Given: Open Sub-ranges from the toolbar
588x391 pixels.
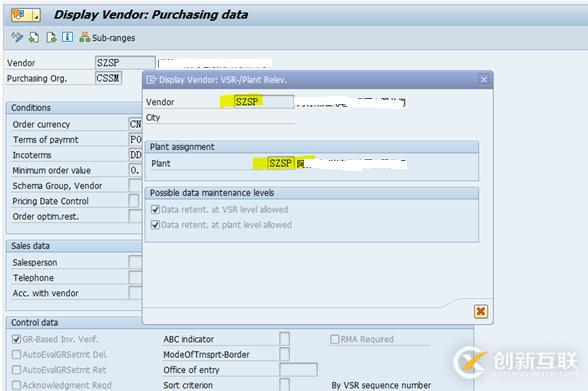Looking at the screenshot, I should point(107,37).
